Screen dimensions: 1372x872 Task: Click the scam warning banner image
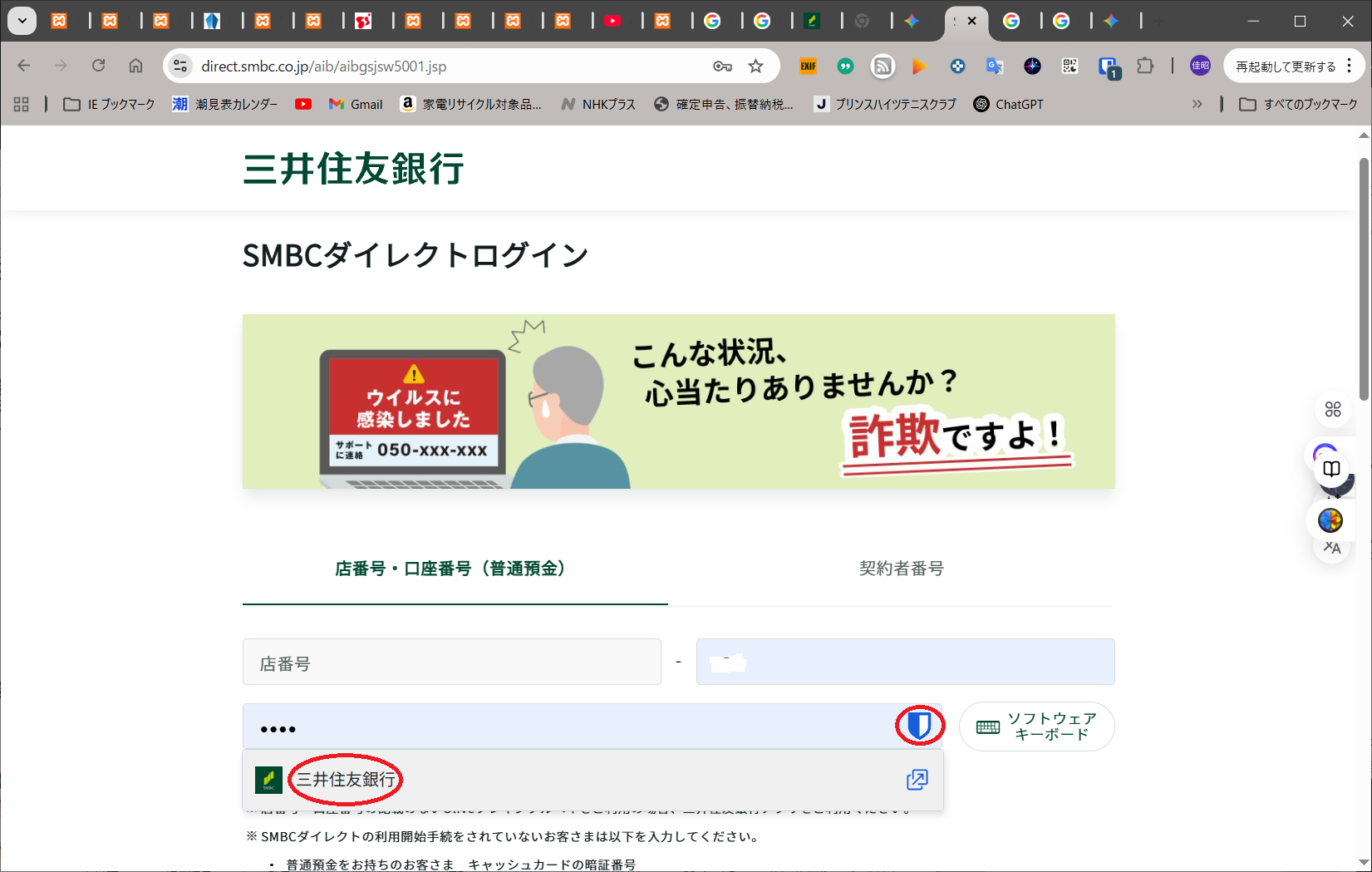pyautogui.click(x=678, y=402)
